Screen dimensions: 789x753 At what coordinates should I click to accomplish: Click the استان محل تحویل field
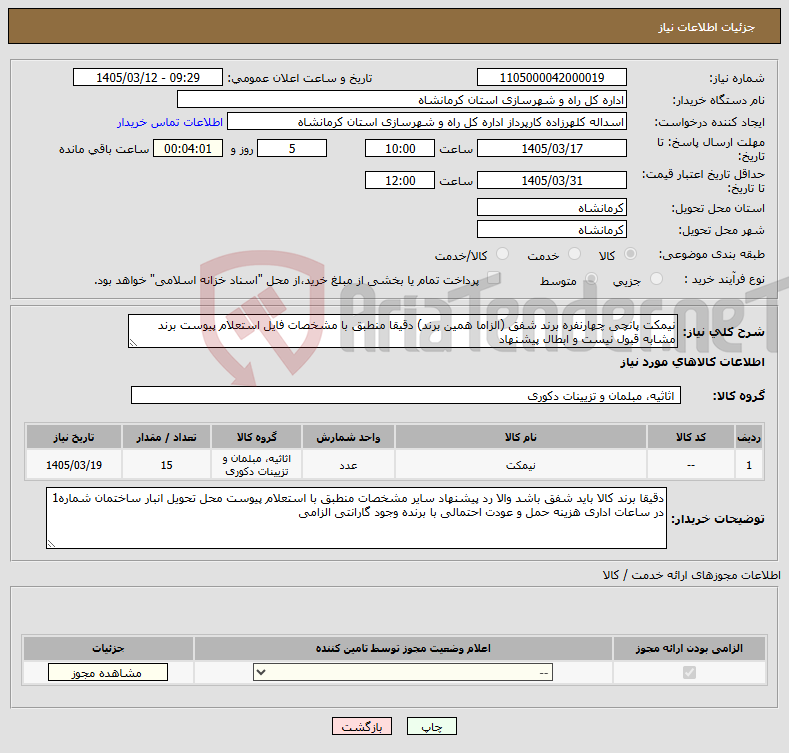click(x=551, y=207)
